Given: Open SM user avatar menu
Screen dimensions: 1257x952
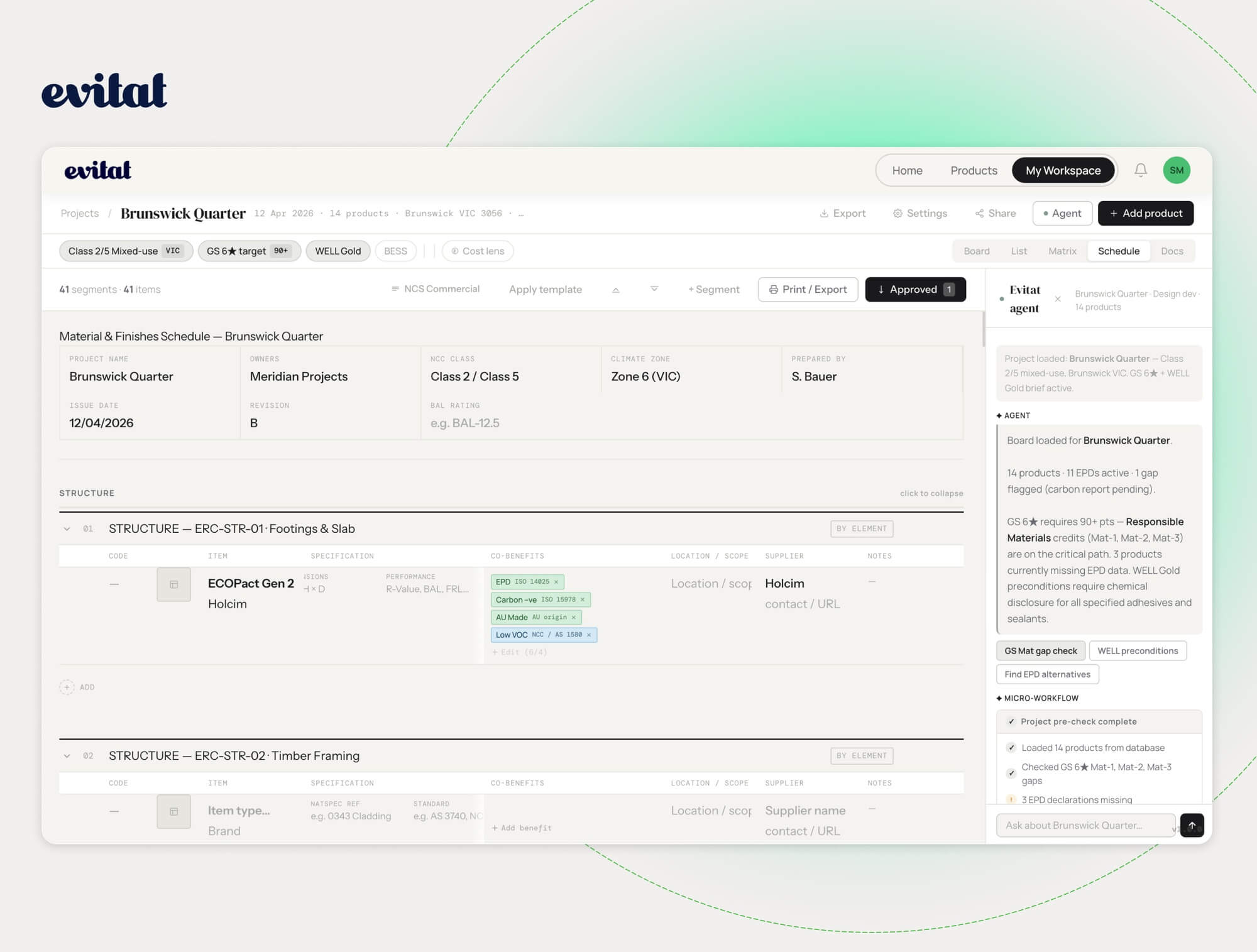Looking at the screenshot, I should 1177,170.
